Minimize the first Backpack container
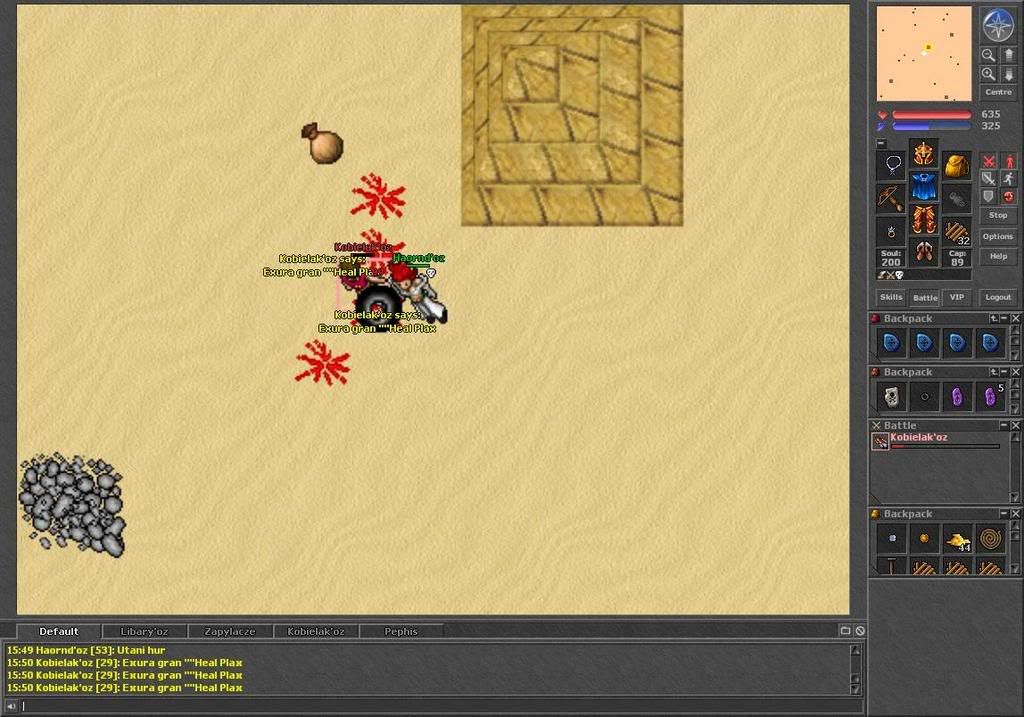This screenshot has width=1024, height=717. click(1004, 319)
